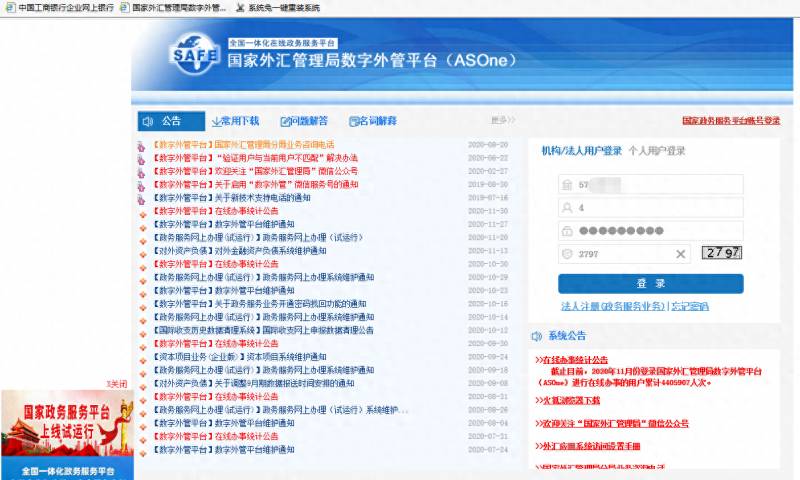
Task: Open 验证用户与当前用户不匹配 解决办法 announcement
Action: [255, 158]
